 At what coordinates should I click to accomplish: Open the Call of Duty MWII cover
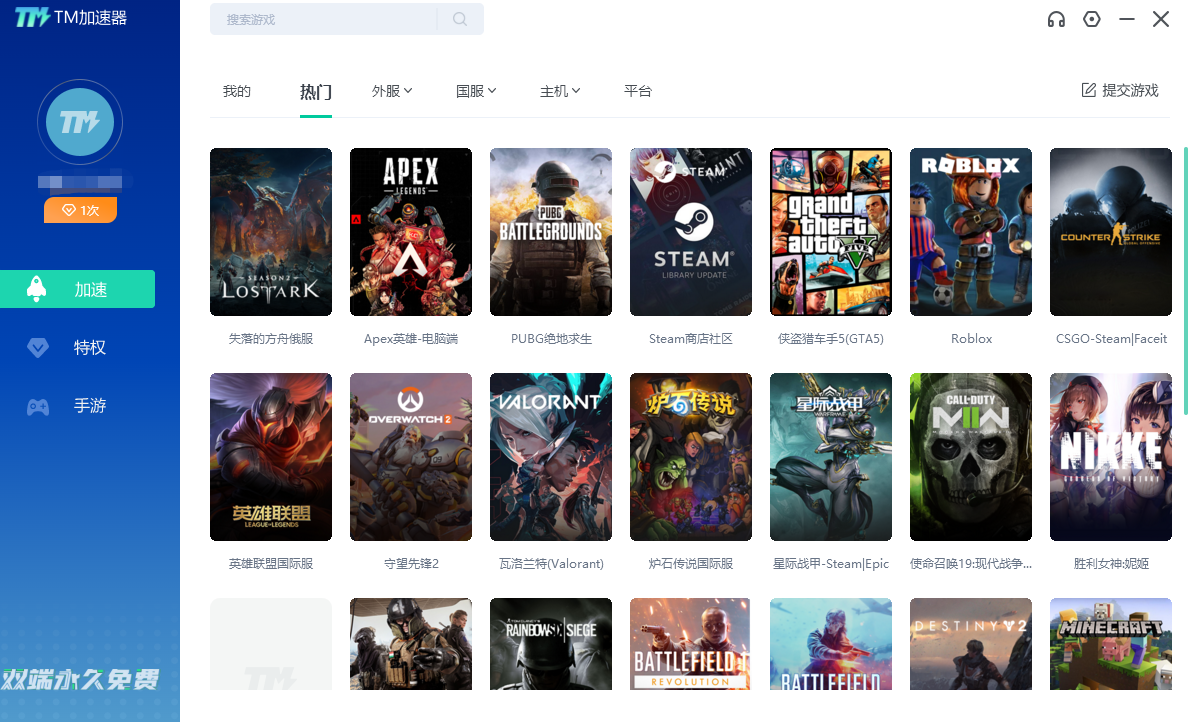point(971,457)
